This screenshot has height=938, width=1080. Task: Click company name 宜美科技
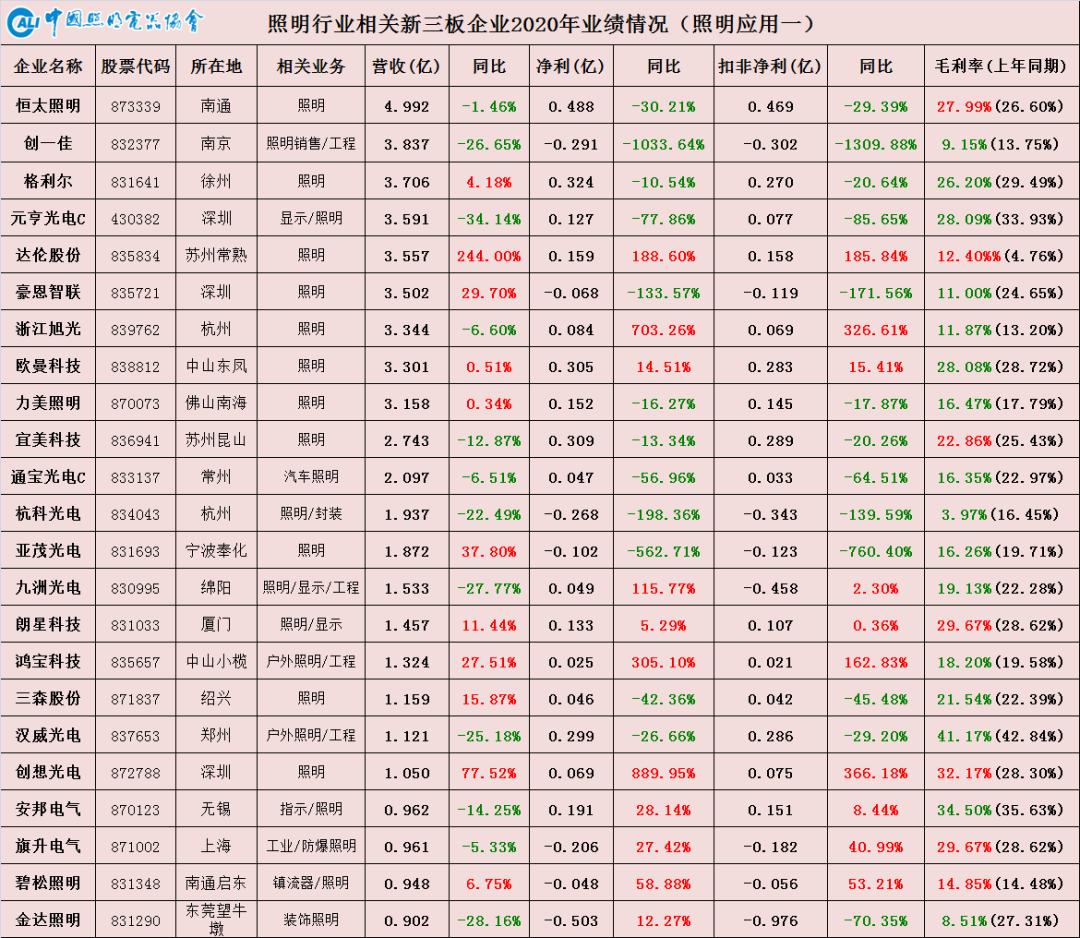48,440
